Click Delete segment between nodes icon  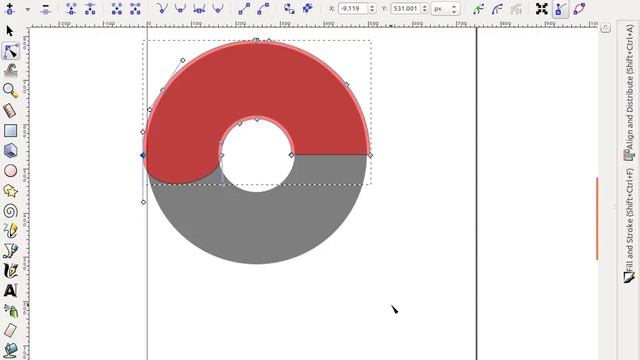(135, 9)
